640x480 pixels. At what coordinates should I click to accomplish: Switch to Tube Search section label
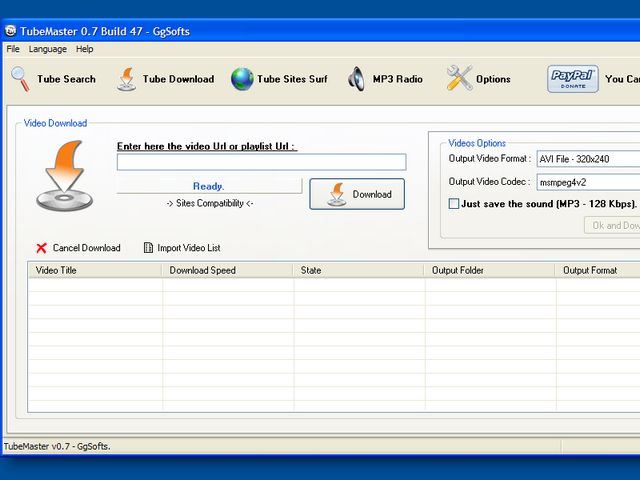click(66, 79)
